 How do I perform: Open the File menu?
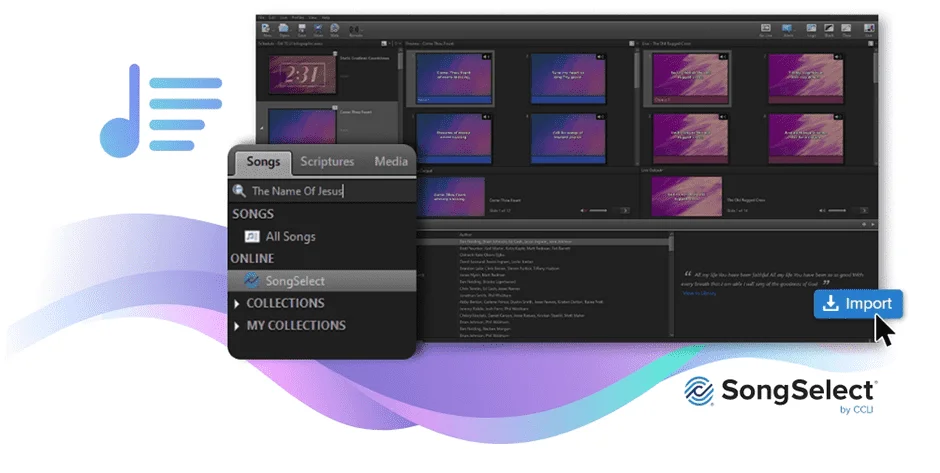pos(261,17)
